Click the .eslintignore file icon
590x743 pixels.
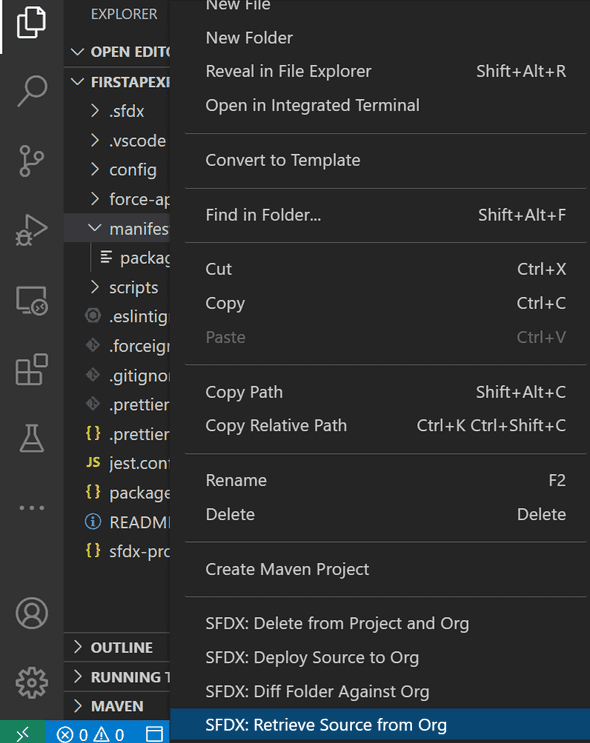click(x=93, y=316)
